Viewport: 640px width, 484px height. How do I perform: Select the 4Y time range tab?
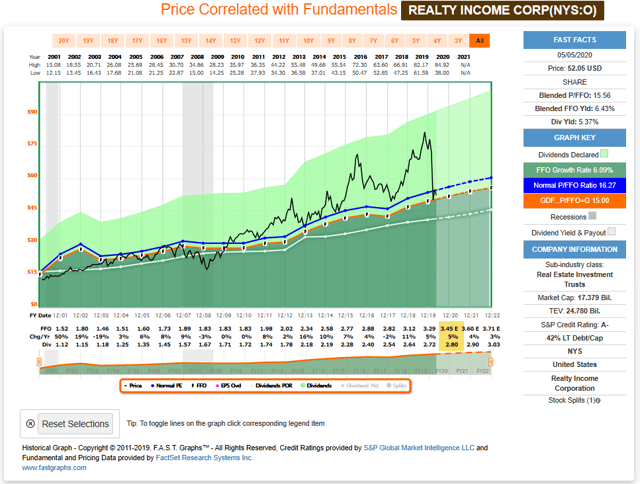pyautogui.click(x=437, y=41)
